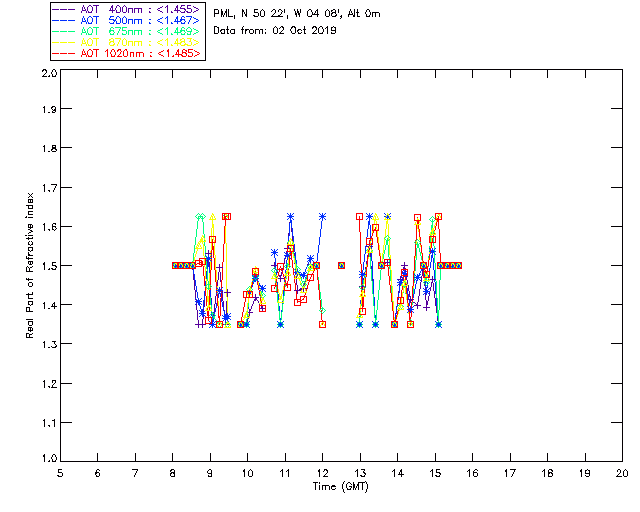Click the 1.2 label on the y-axis
Image resolution: width=640 pixels, height=512 pixels.
[49, 384]
